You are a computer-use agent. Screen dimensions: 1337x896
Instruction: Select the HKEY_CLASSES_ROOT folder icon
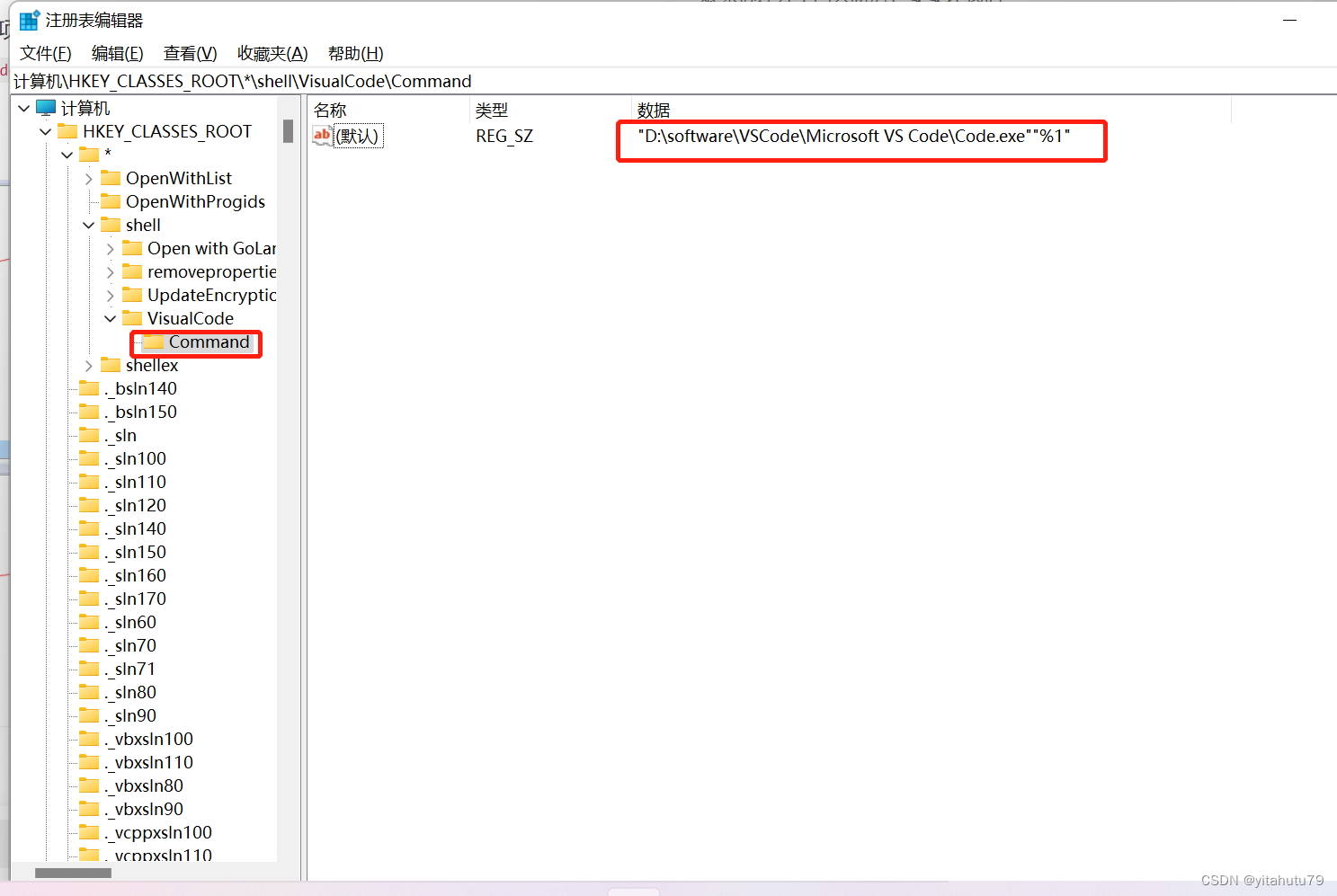coord(67,131)
